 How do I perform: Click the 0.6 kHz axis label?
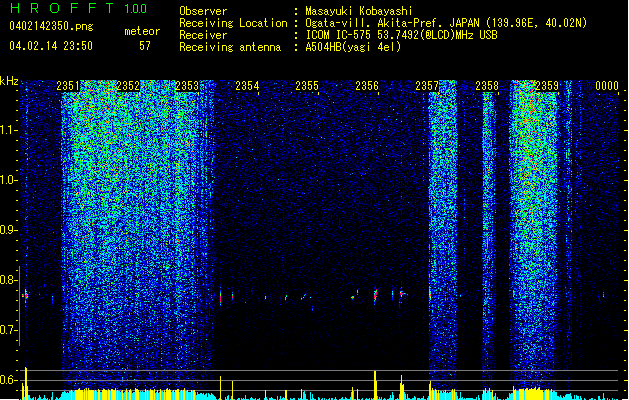pos(9,380)
